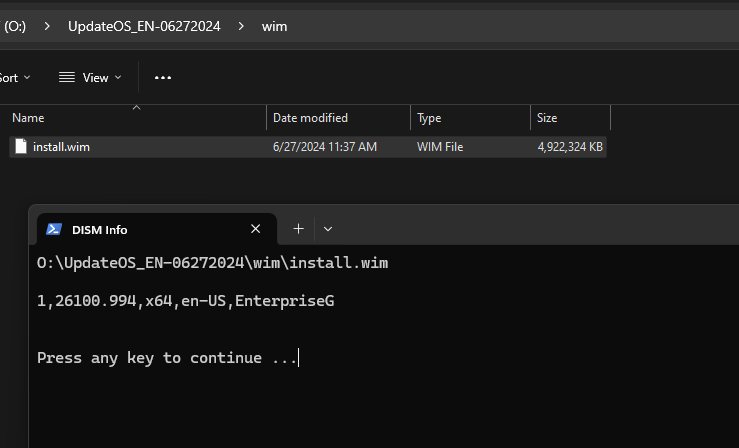Click the PowerShell icon on DISM Info tab
This screenshot has height=448, width=739.
coord(54,229)
